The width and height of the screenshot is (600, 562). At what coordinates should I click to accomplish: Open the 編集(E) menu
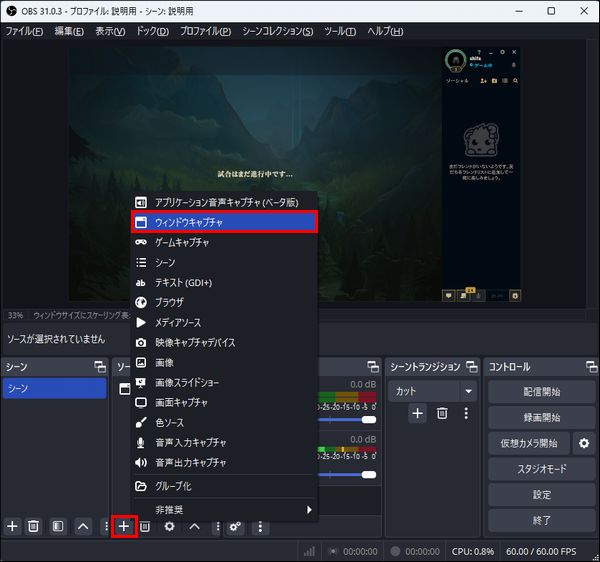tap(69, 31)
